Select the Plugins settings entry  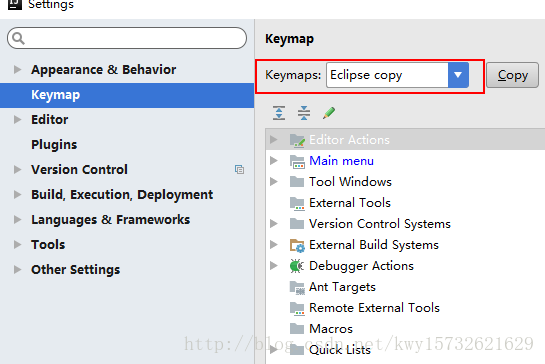(x=54, y=145)
